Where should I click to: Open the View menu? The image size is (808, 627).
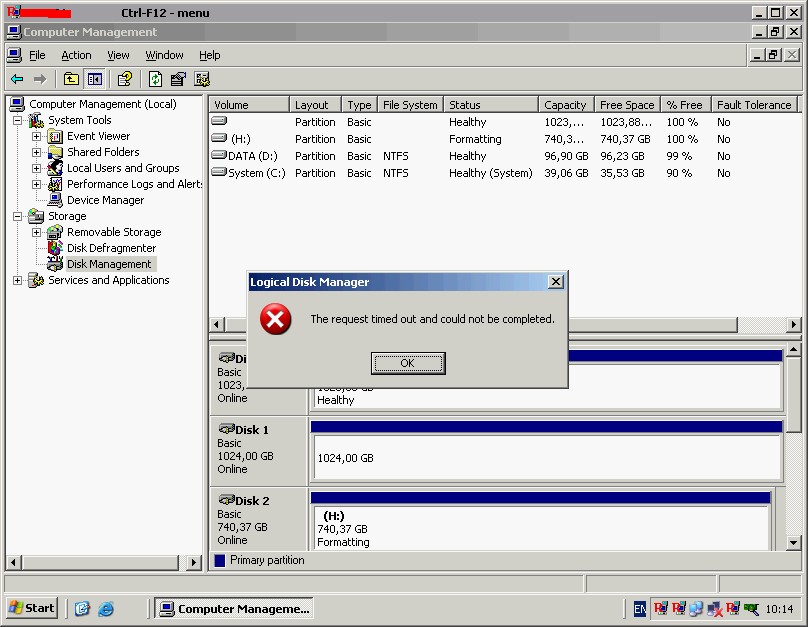[x=118, y=55]
